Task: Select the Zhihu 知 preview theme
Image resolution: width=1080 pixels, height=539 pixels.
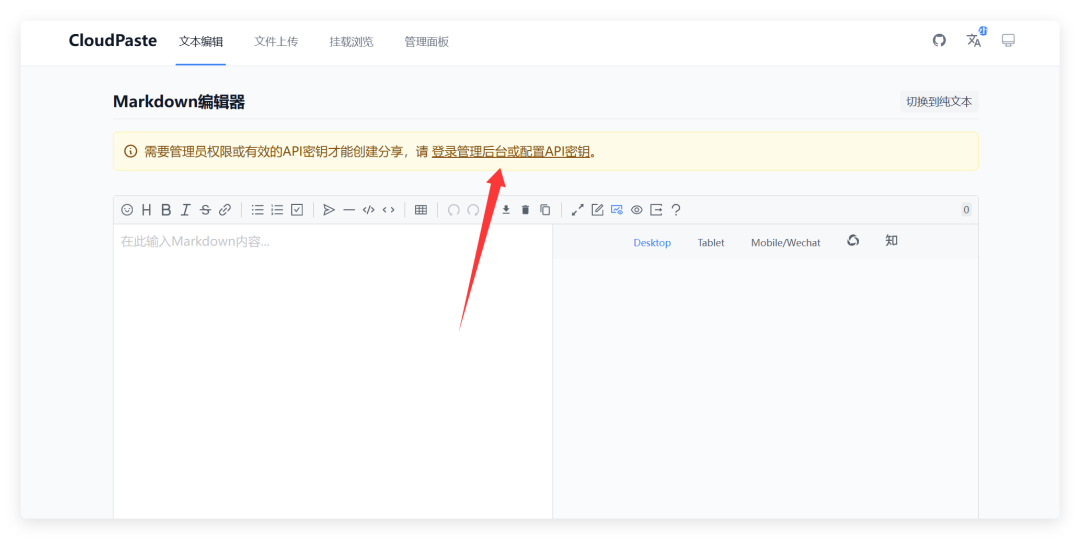Action: [891, 240]
